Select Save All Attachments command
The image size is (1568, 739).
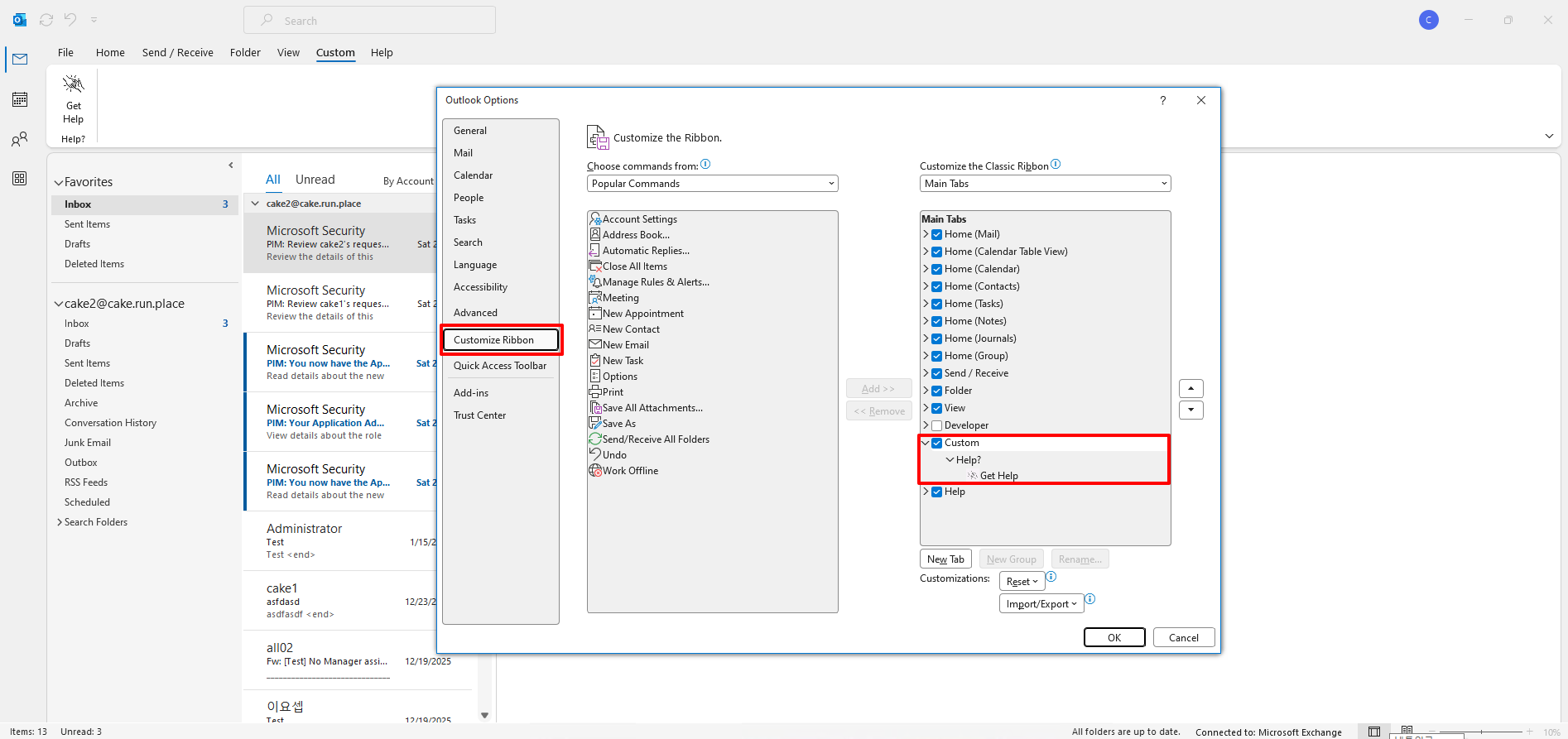(x=646, y=408)
